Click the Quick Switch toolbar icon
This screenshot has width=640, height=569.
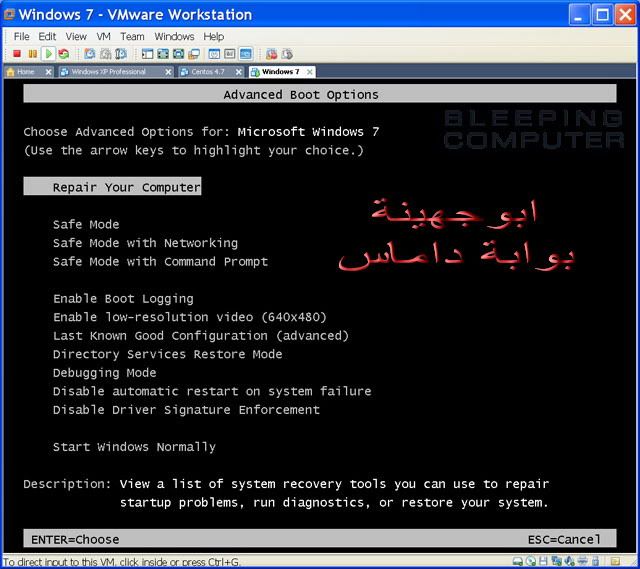163,54
